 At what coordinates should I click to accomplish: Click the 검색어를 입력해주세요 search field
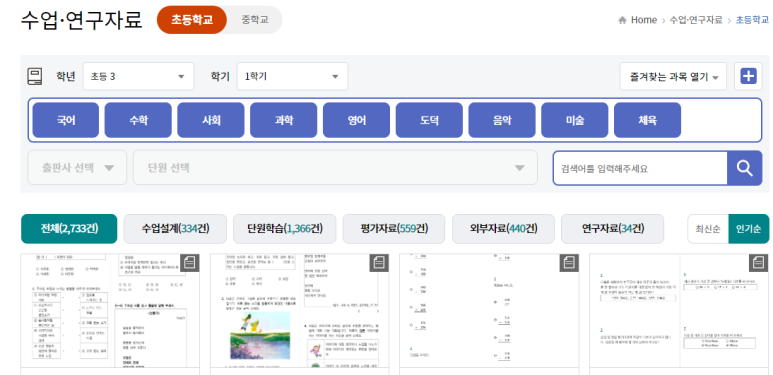coord(640,168)
